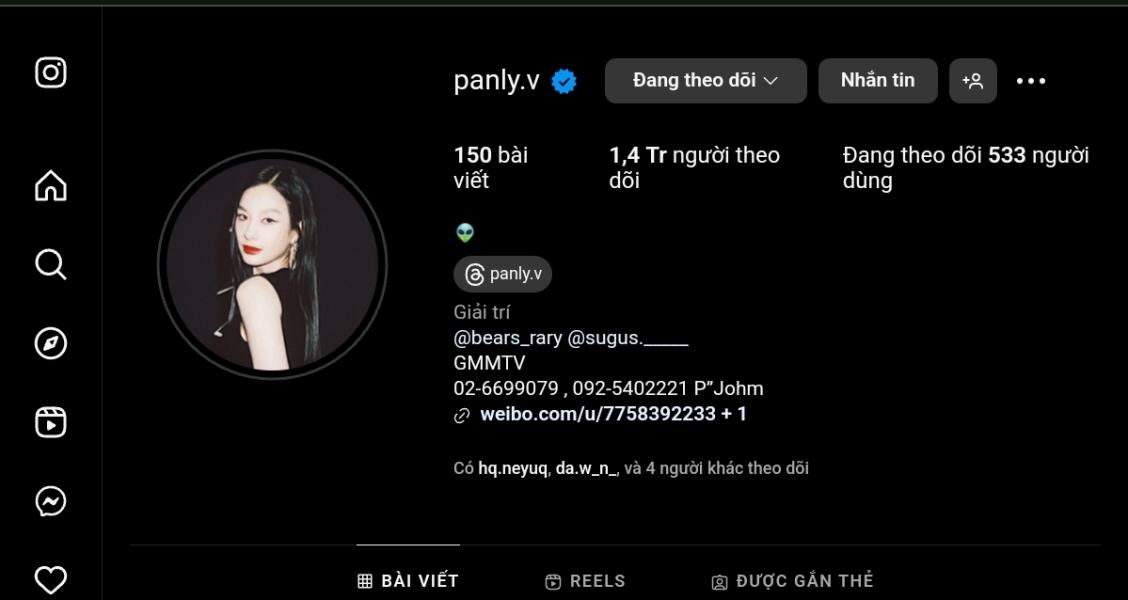This screenshot has height=600, width=1128.
Task: Open the panly.v Threads badge
Action: 502,274
